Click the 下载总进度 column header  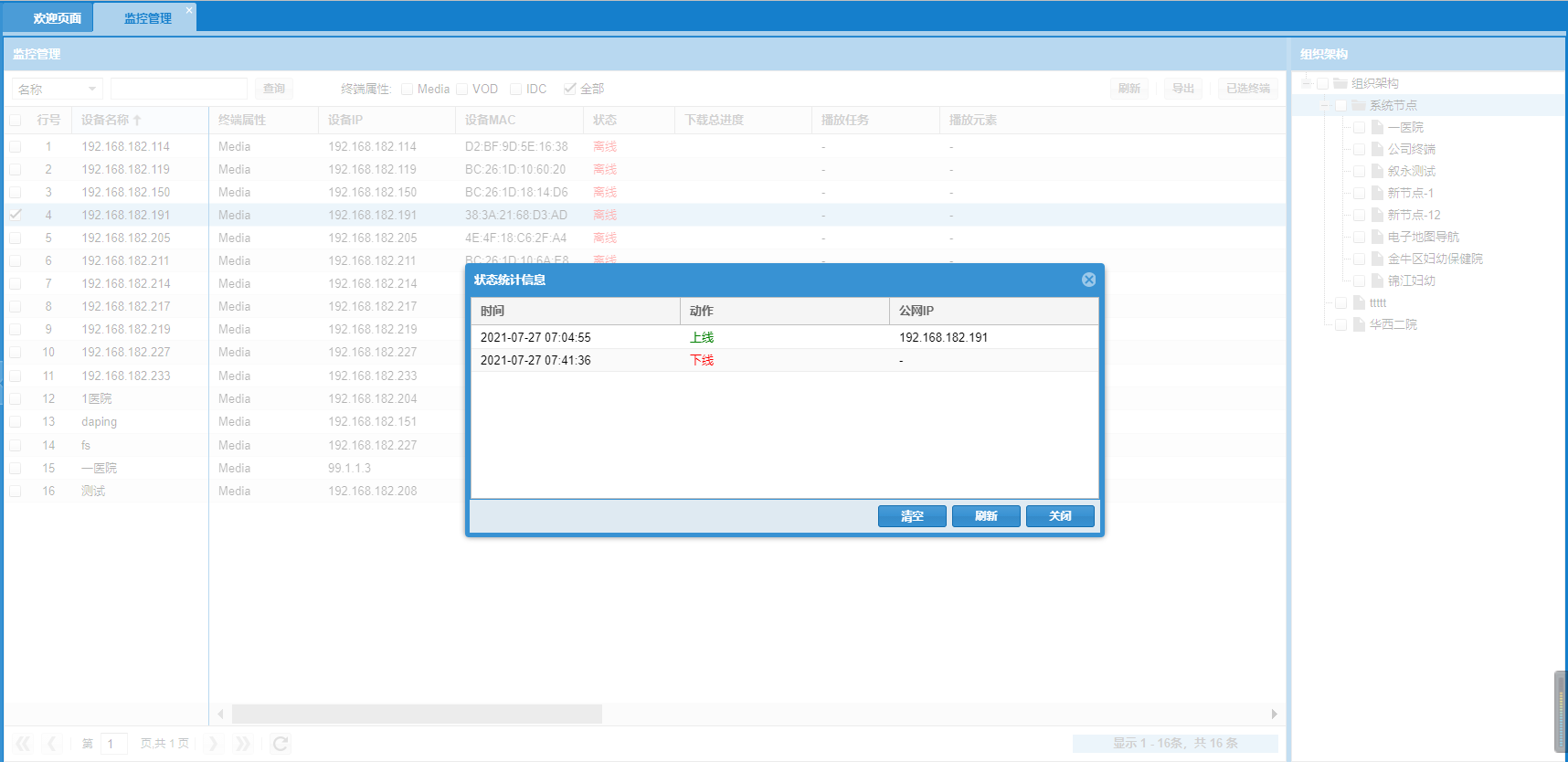[x=744, y=120]
